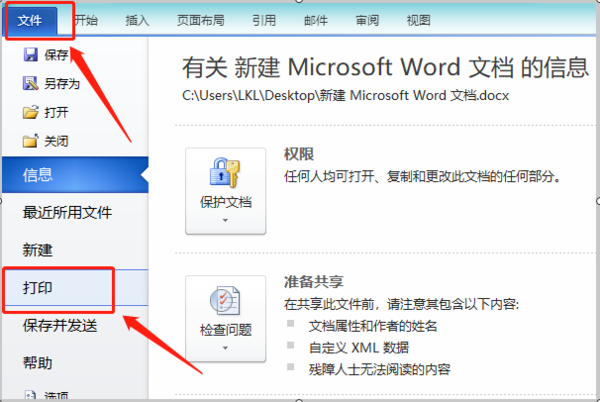The image size is (600, 402).
Task: Click the 选项 icon at the bottom
Action: pyautogui.click(x=30, y=395)
